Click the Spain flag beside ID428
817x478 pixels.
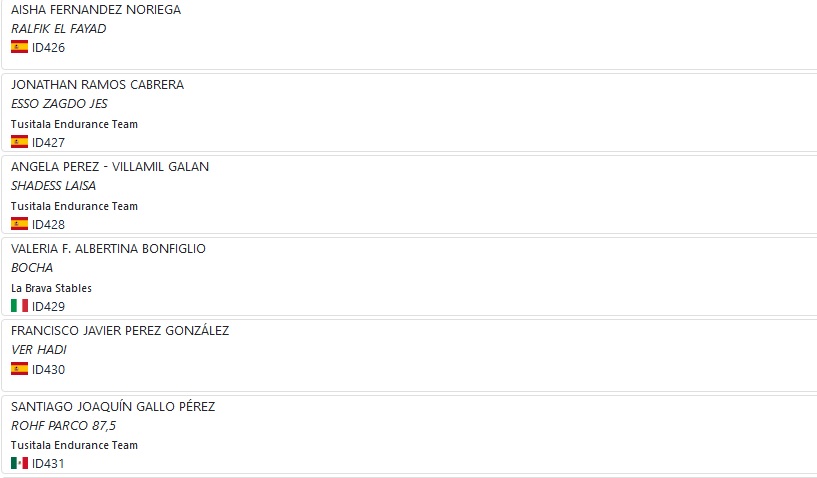click(19, 224)
